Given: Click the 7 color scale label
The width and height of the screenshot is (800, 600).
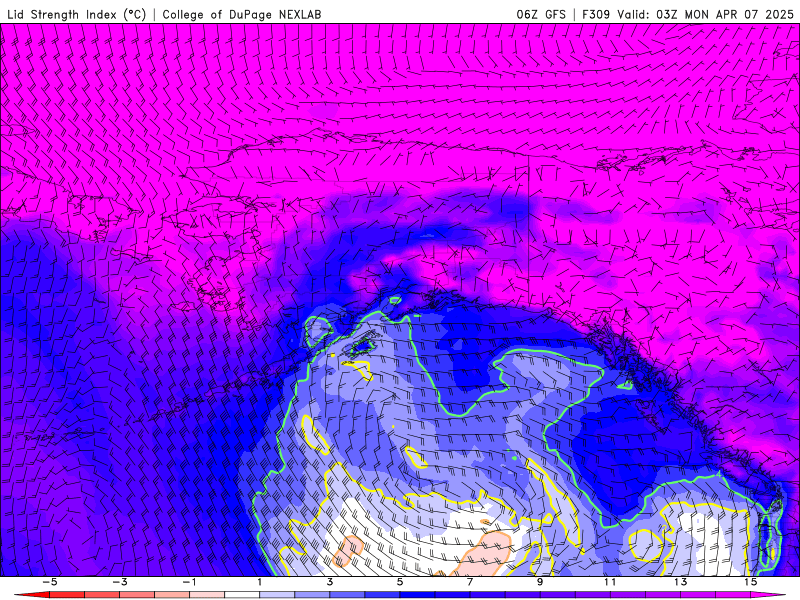Looking at the screenshot, I should pos(470,582).
